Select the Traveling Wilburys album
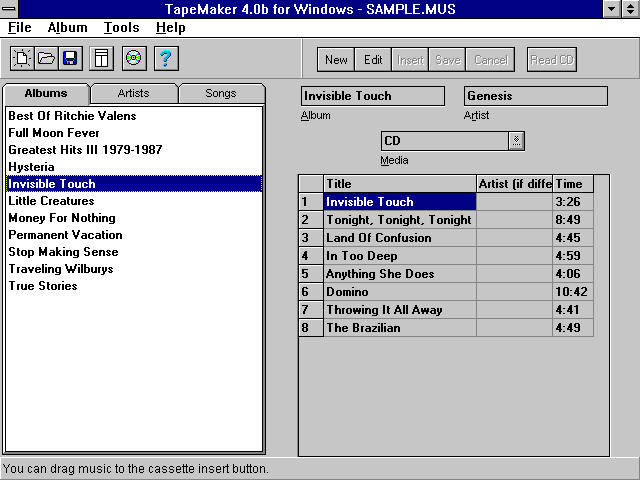 [58, 269]
